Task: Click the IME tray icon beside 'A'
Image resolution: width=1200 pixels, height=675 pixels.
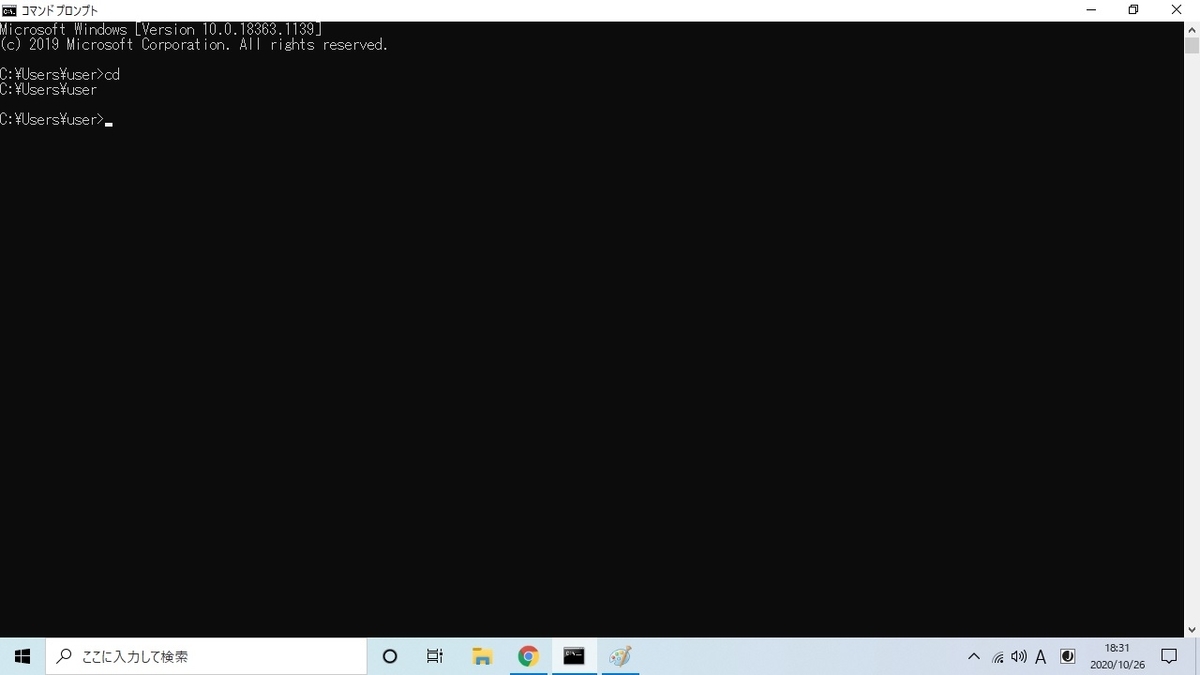Action: pyautogui.click(x=1067, y=657)
